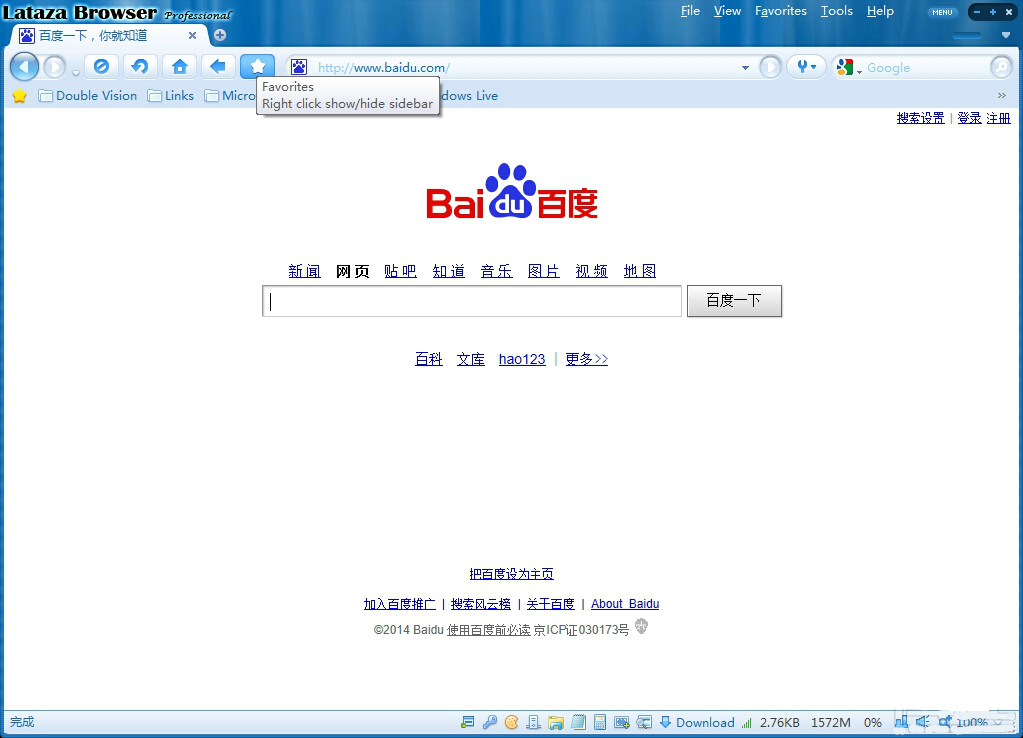Click the 登录 login link
The height and width of the screenshot is (738, 1023).
click(969, 118)
